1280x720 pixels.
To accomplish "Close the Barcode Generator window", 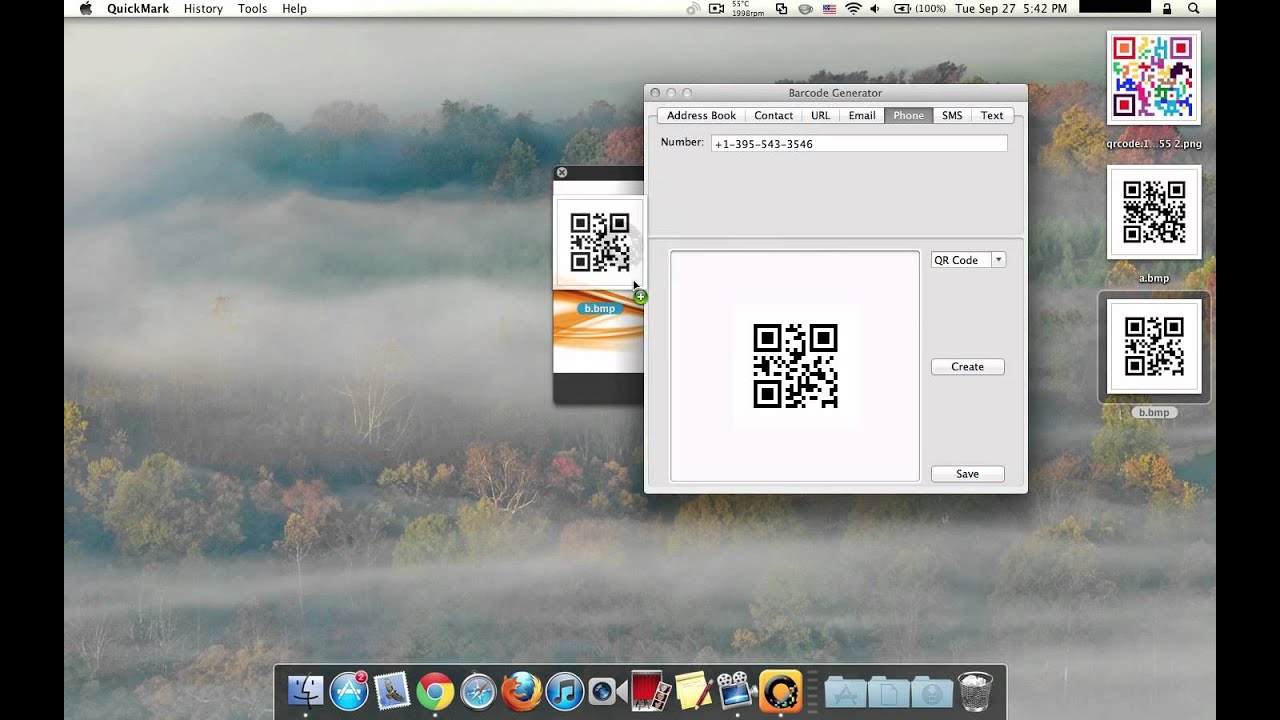I will tap(655, 93).
